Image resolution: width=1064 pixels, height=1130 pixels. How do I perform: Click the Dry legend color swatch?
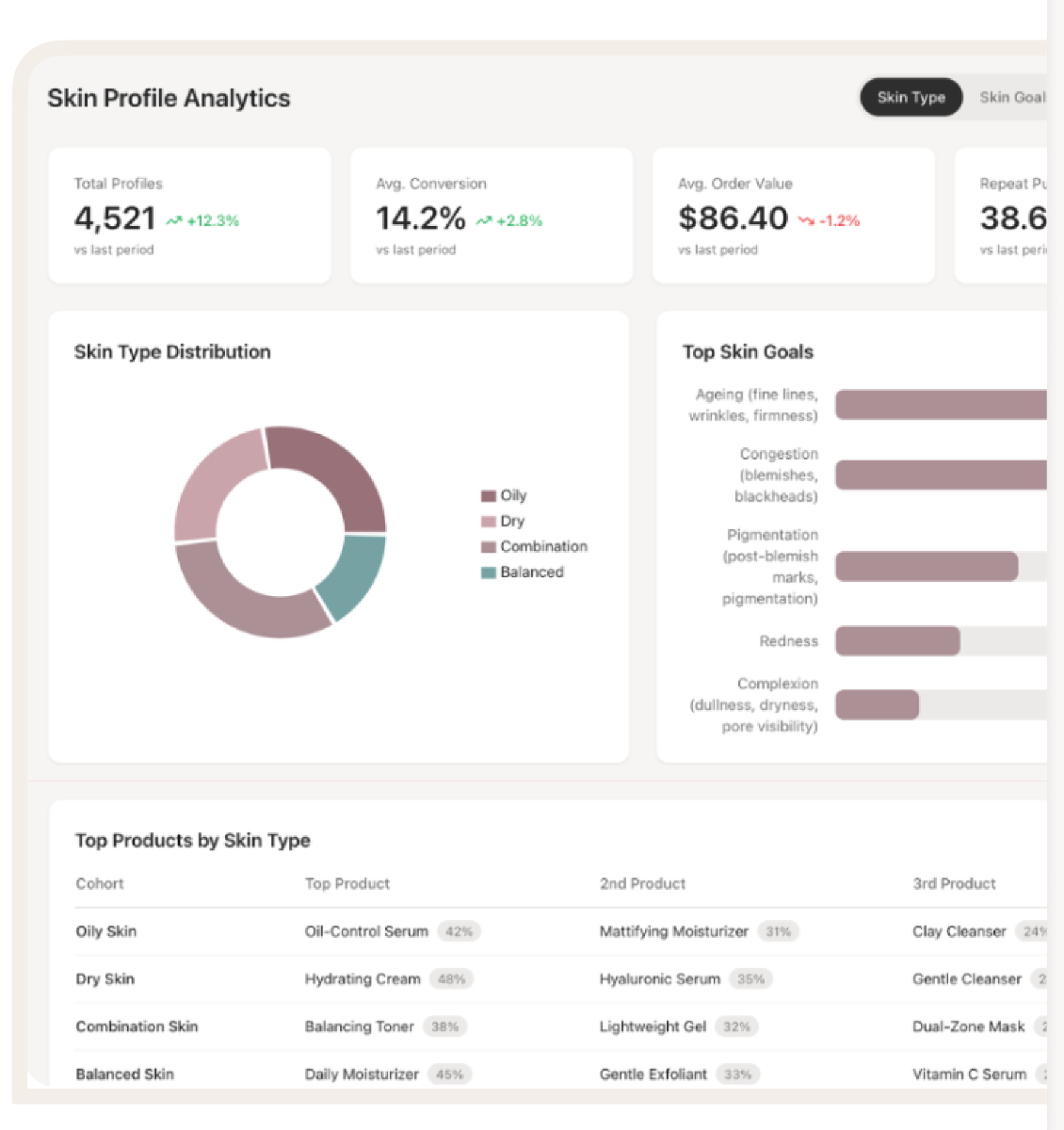489,522
